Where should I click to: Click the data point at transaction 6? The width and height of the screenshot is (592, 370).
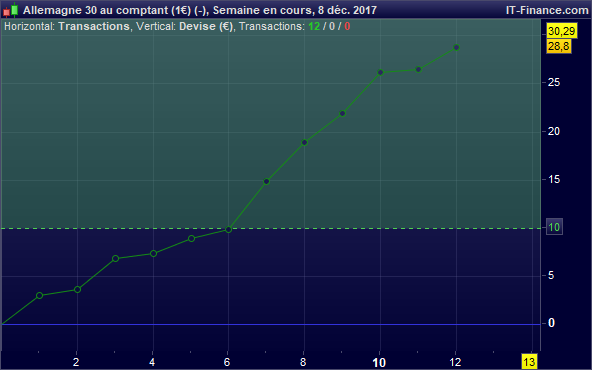[228, 229]
